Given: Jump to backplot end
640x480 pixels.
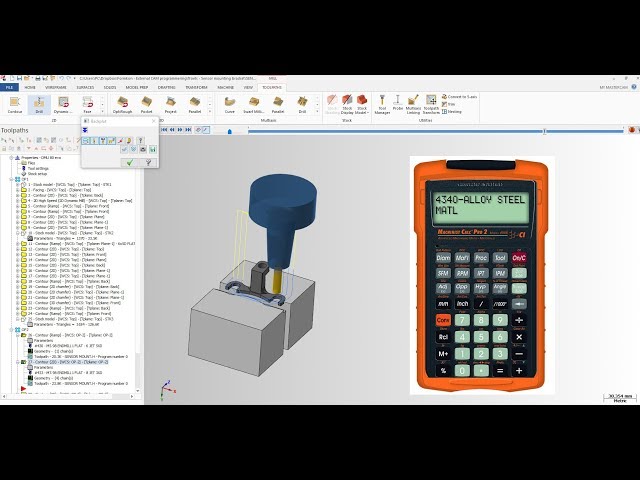Looking at the screenshot, I should click(188, 130).
